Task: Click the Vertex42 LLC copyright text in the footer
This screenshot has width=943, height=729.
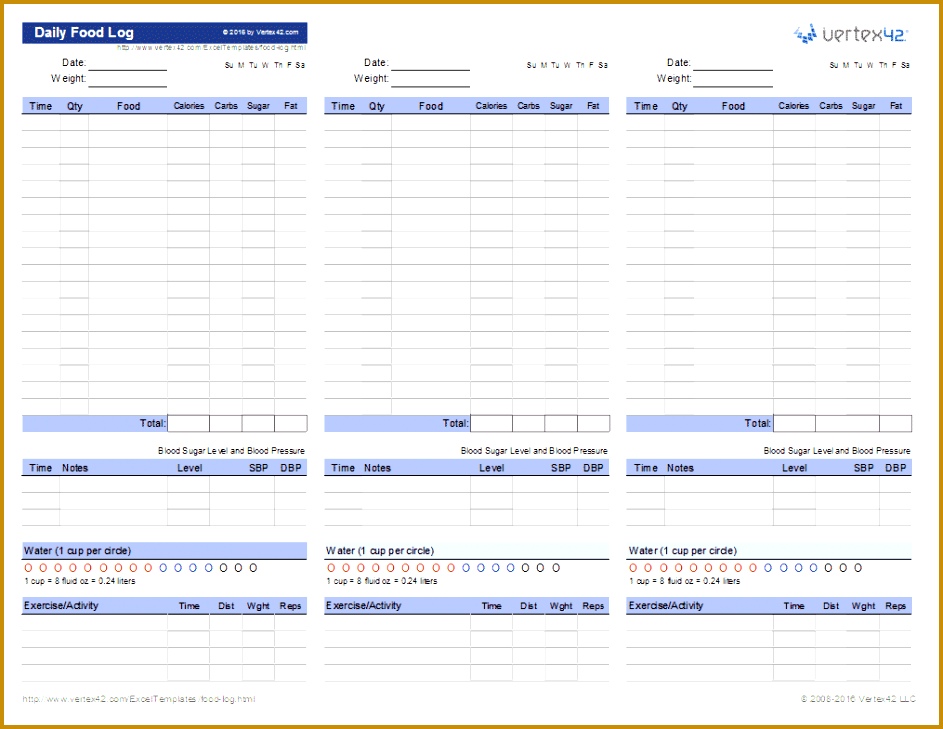Action: tap(856, 699)
